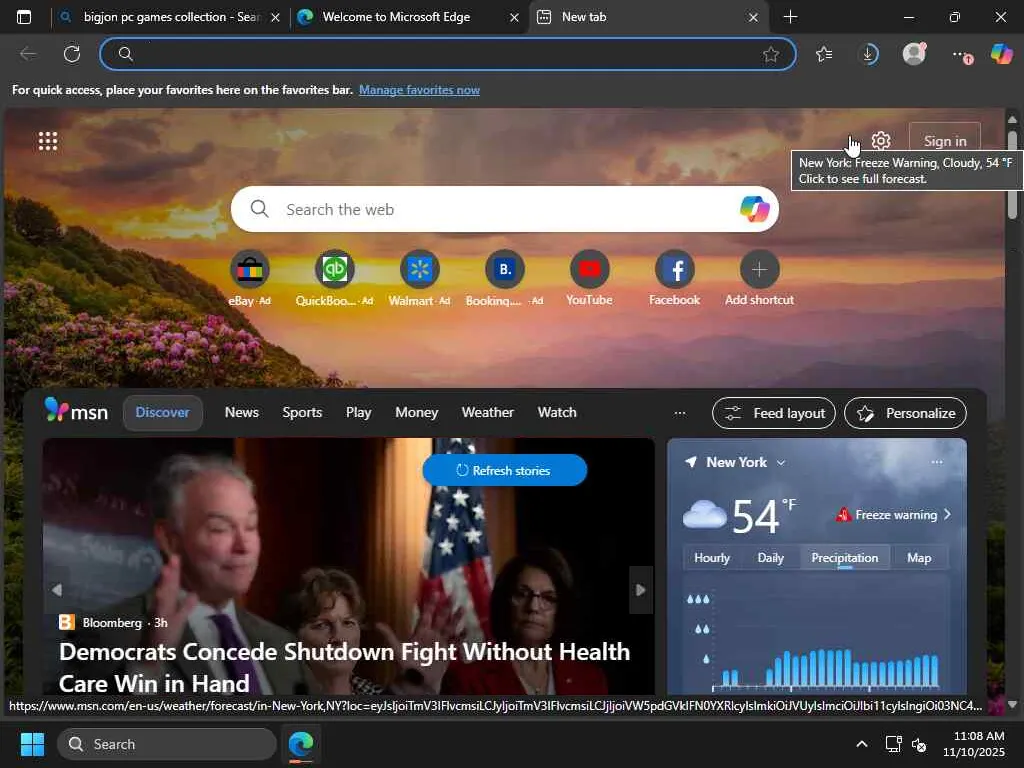Image resolution: width=1024 pixels, height=768 pixels.
Task: Close Welcome to Microsoft Edge tab
Action: (514, 18)
